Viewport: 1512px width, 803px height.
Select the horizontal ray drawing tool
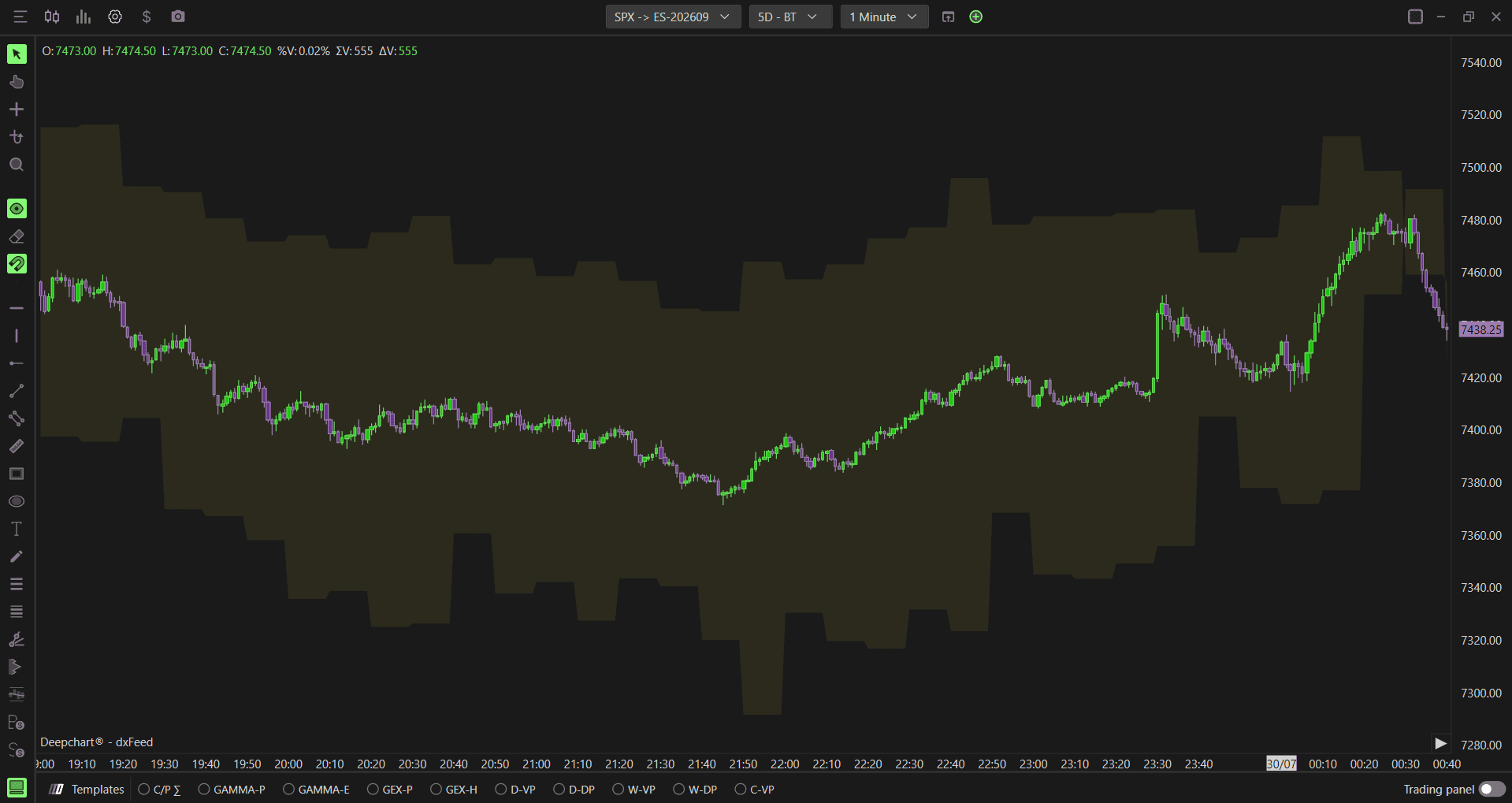pyautogui.click(x=17, y=363)
